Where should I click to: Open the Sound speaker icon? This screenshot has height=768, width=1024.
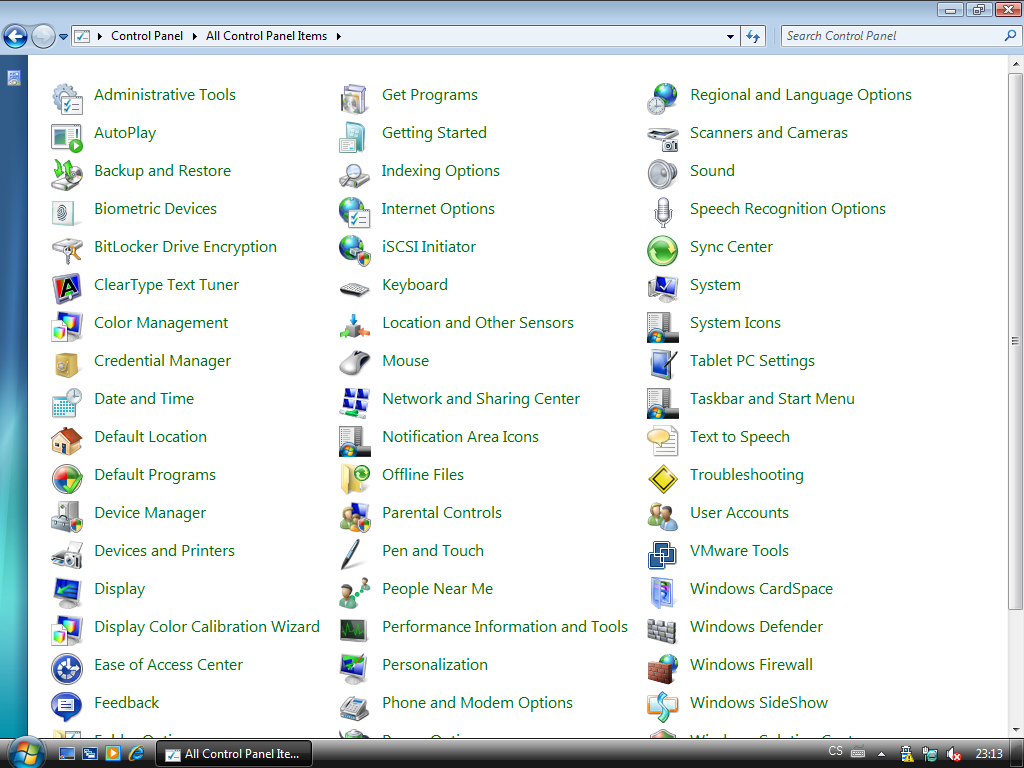(663, 174)
